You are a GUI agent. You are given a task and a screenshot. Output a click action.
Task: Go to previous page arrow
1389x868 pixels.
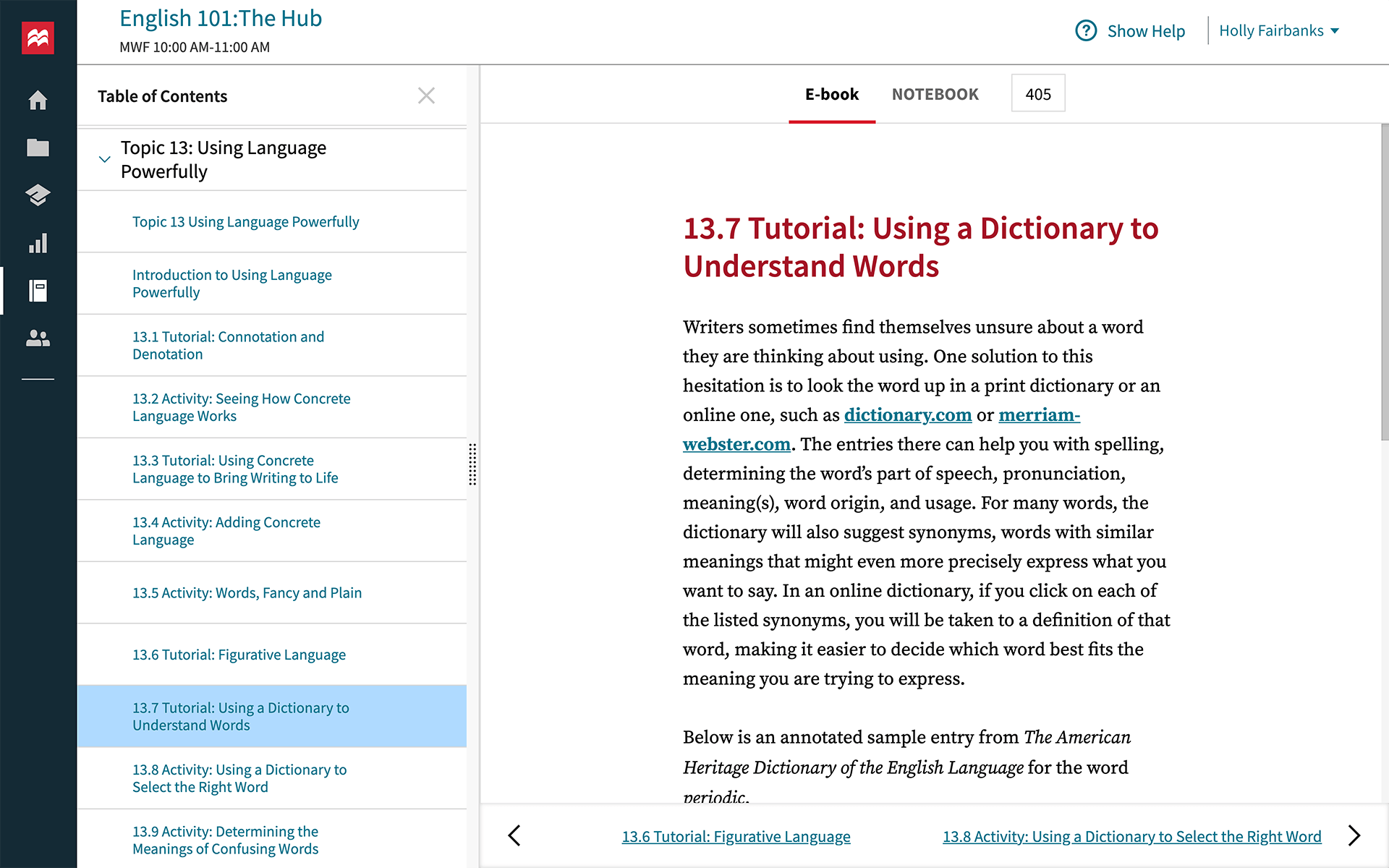point(514,835)
